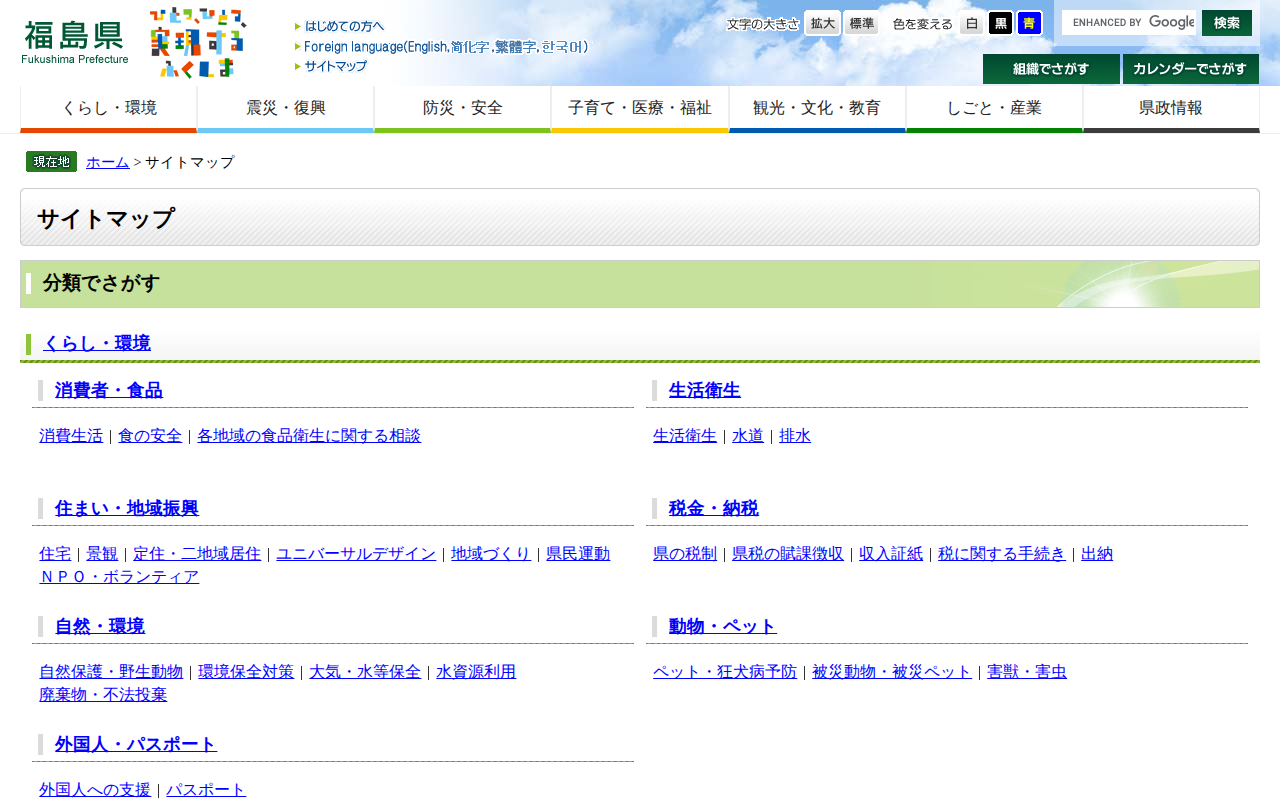Switch page color to 黒 (black)
Screen dimensions: 1280x800
pos(999,23)
